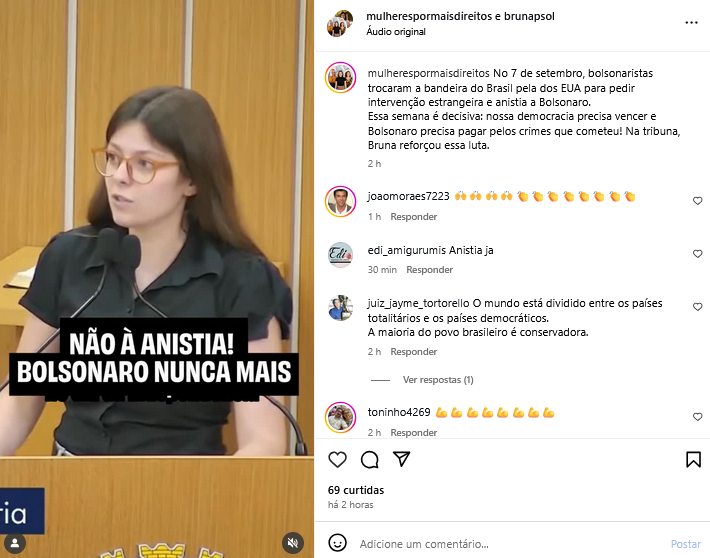View the 69 curtidas likes list
The height and width of the screenshot is (558, 710).
point(355,490)
